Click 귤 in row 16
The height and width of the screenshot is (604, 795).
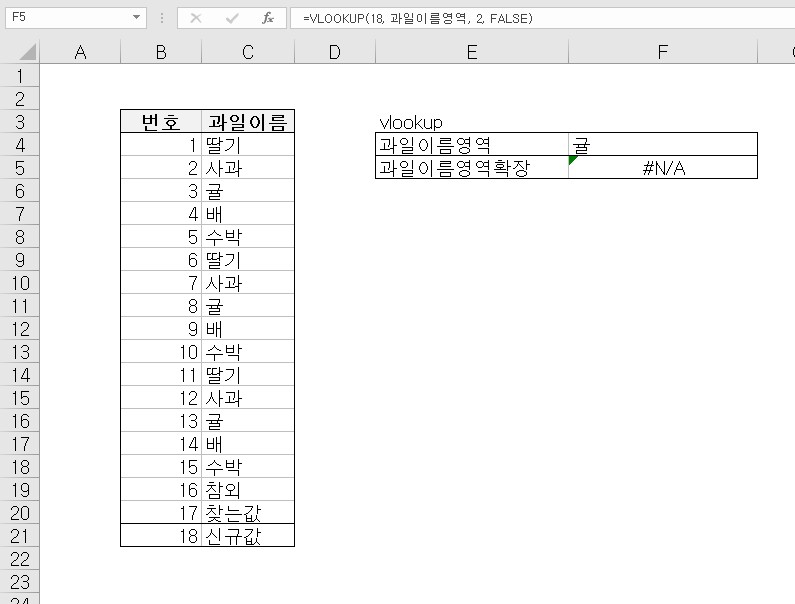click(x=248, y=420)
